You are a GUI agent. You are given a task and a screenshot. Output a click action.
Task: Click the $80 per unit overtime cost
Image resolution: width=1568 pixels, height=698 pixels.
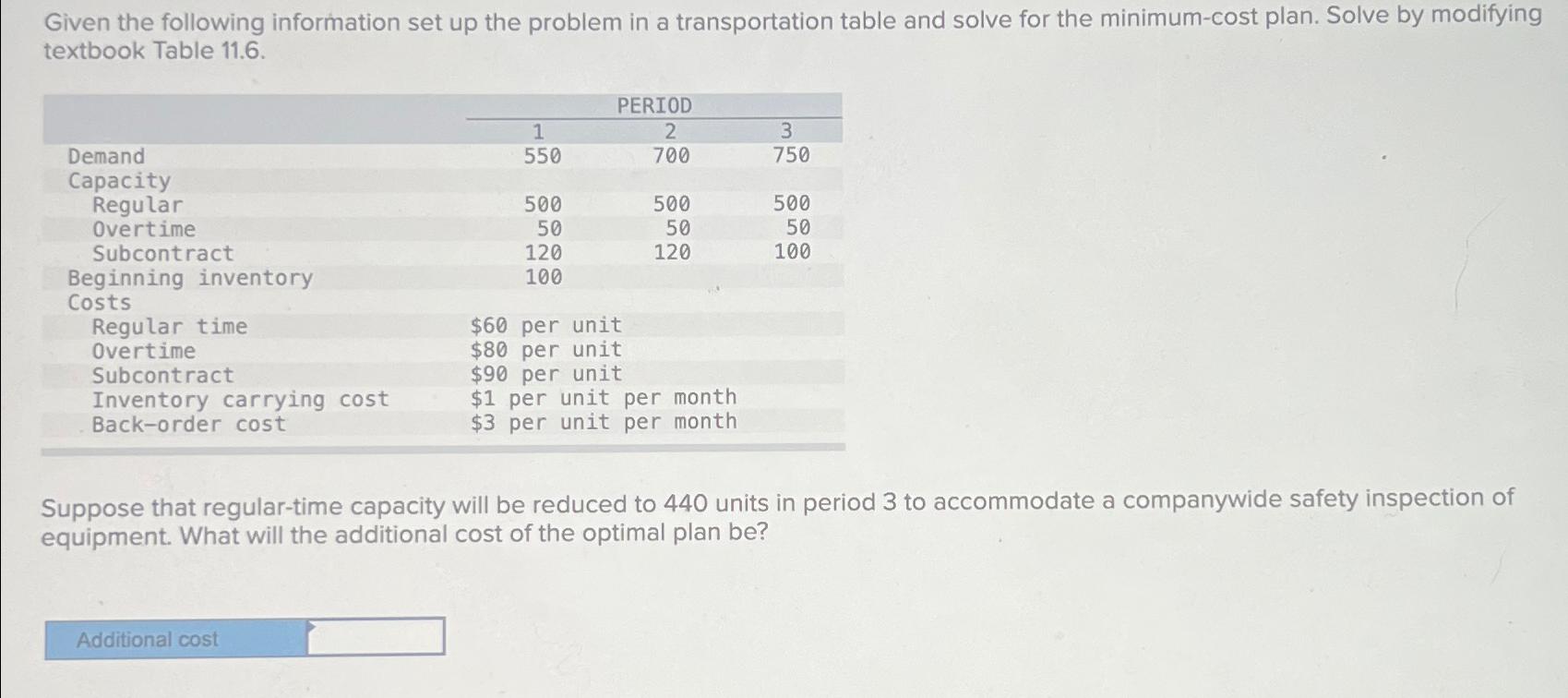click(x=544, y=350)
